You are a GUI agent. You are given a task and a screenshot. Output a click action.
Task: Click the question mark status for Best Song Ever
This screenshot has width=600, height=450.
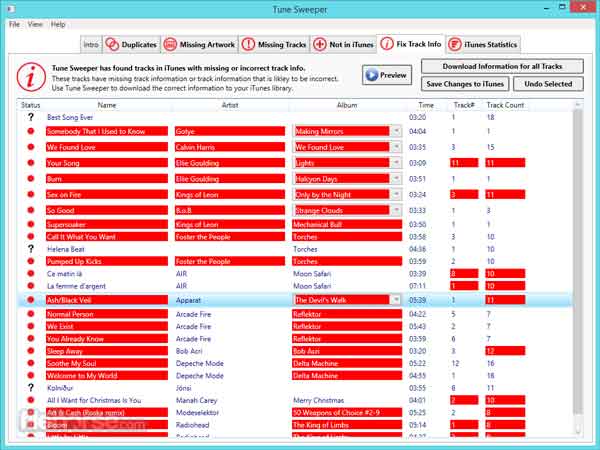coord(31,117)
